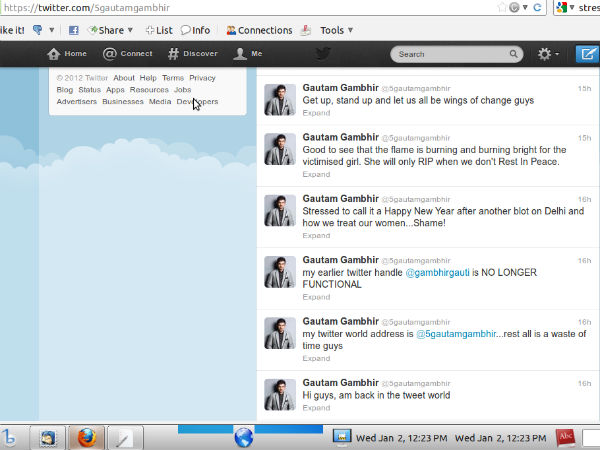The width and height of the screenshot is (600, 450).
Task: Open the compose new tweet button
Action: coord(588,54)
